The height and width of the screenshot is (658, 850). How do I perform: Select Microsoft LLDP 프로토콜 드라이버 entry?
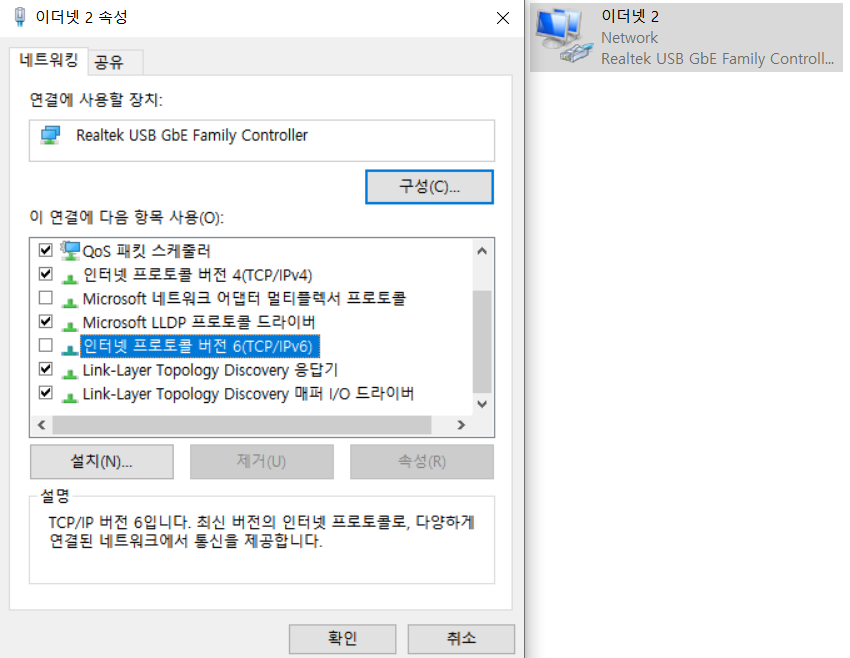(x=198, y=322)
